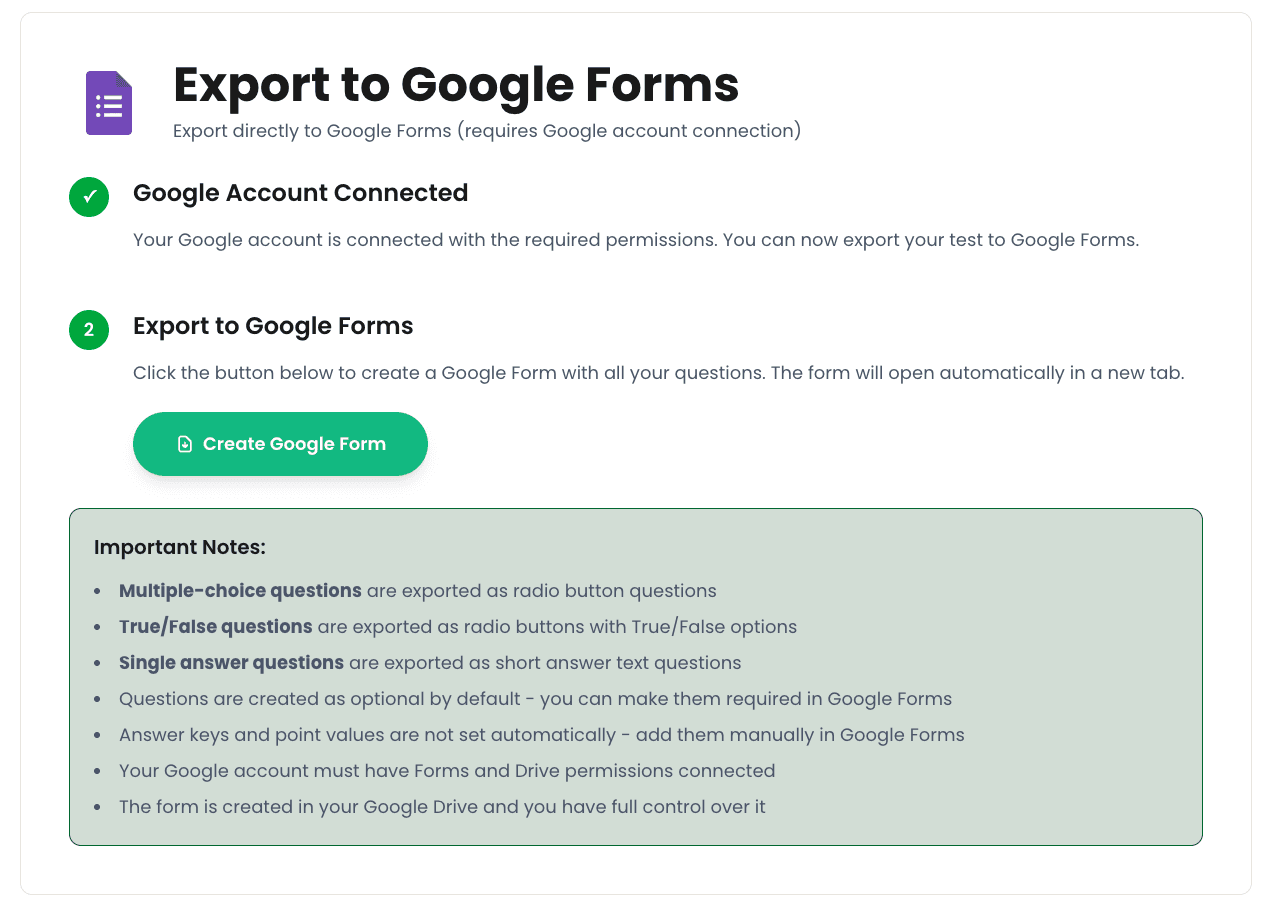Image resolution: width=1268 pixels, height=916 pixels.
Task: Select the Google Account Connected heading
Action: coord(300,193)
